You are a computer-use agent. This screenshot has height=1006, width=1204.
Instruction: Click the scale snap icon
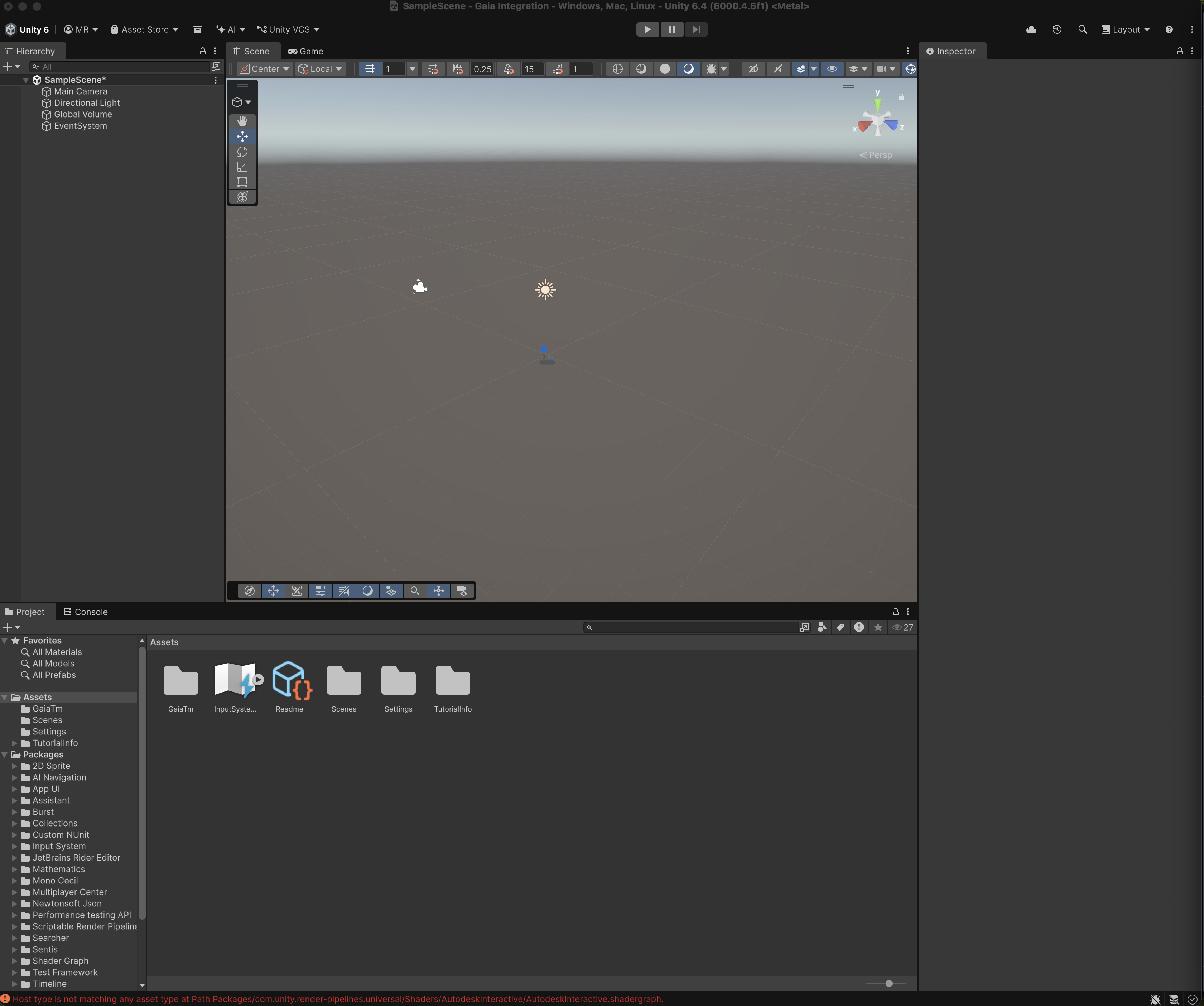pyautogui.click(x=557, y=69)
